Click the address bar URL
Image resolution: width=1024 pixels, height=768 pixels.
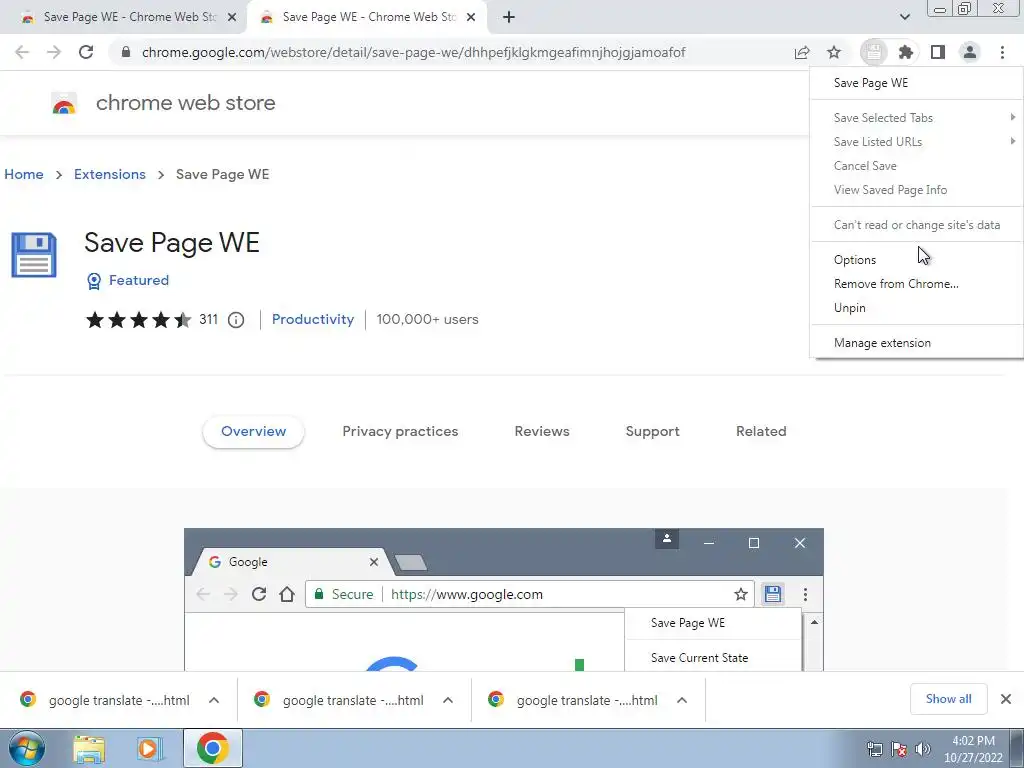click(x=413, y=52)
